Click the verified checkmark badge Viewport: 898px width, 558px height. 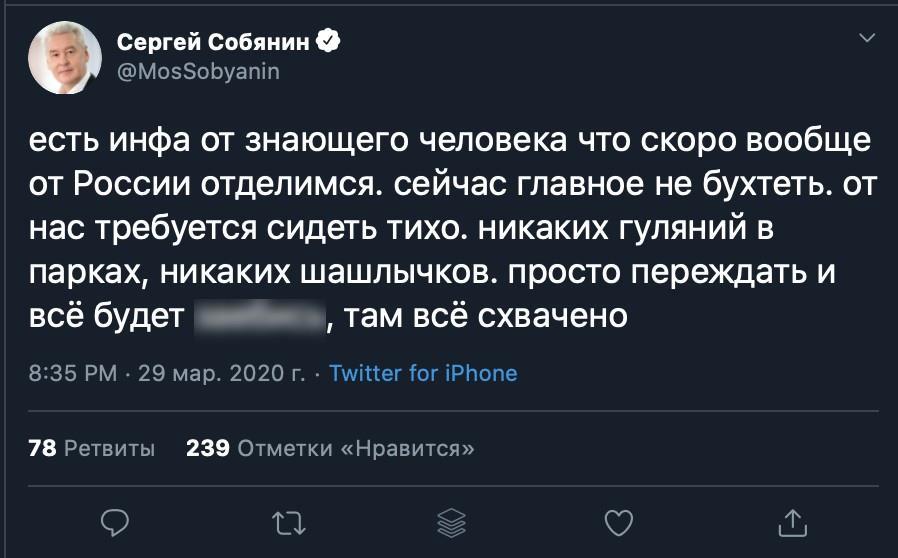[x=328, y=43]
